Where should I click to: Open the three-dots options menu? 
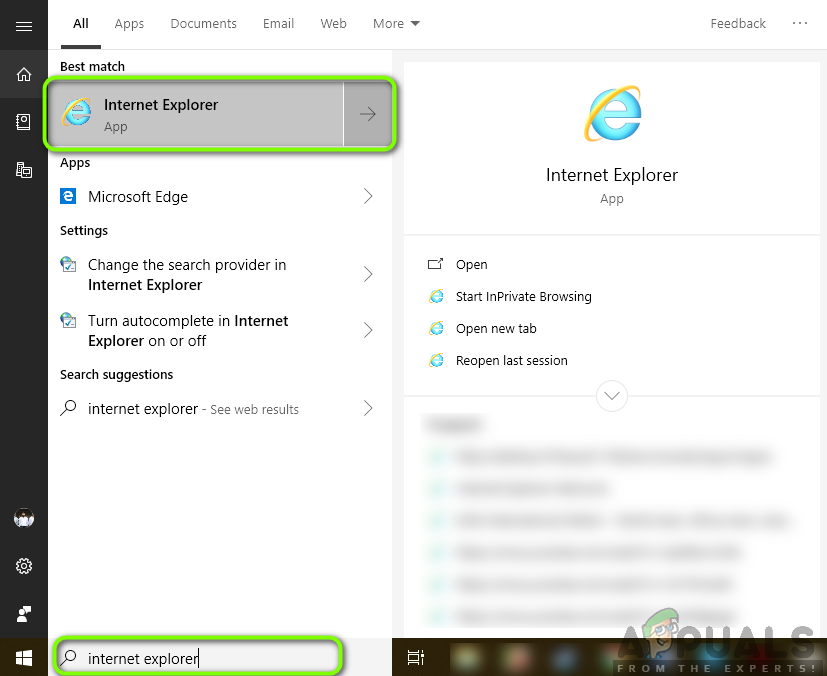click(x=800, y=23)
